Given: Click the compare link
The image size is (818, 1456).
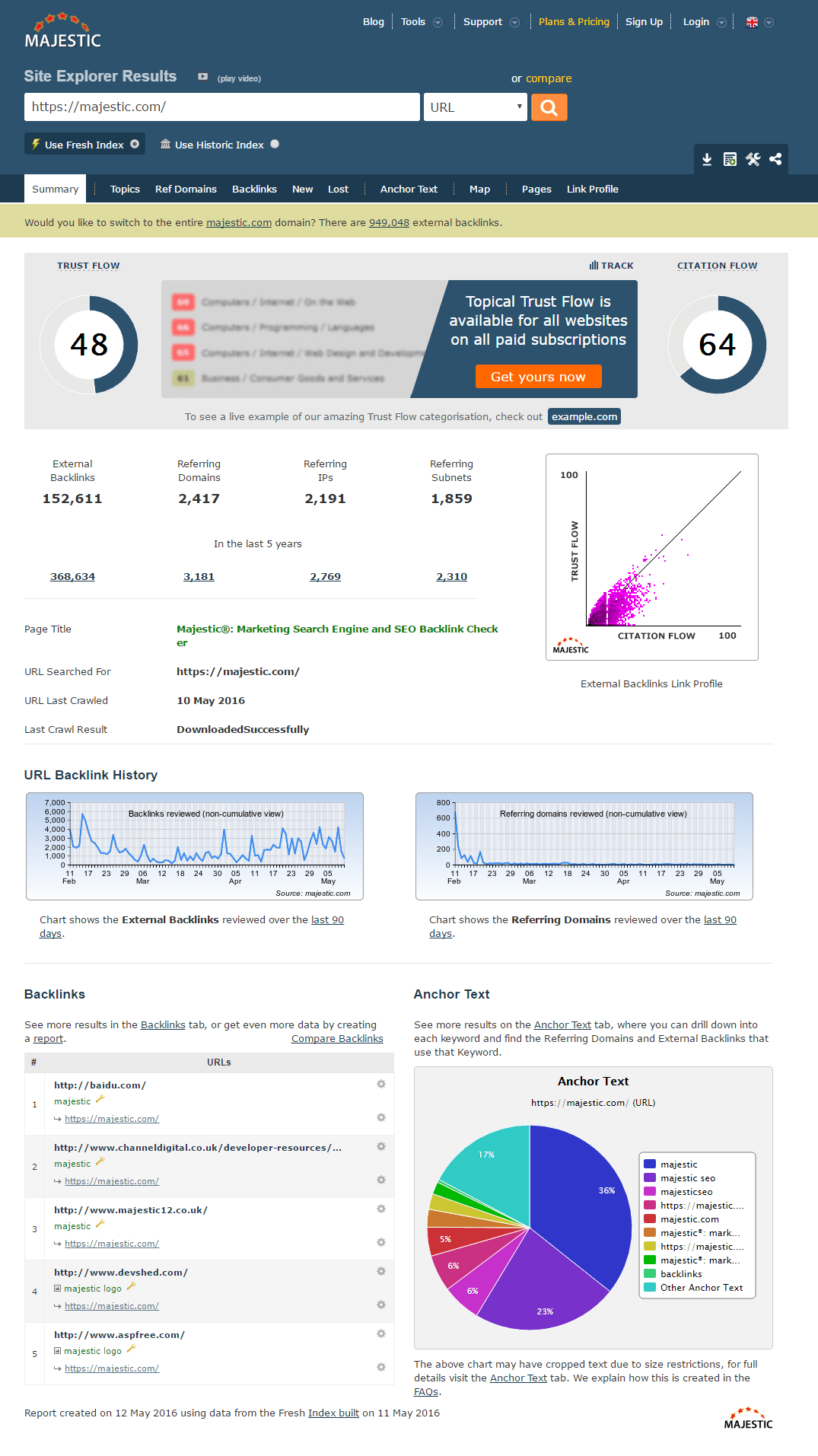Looking at the screenshot, I should 549,78.
